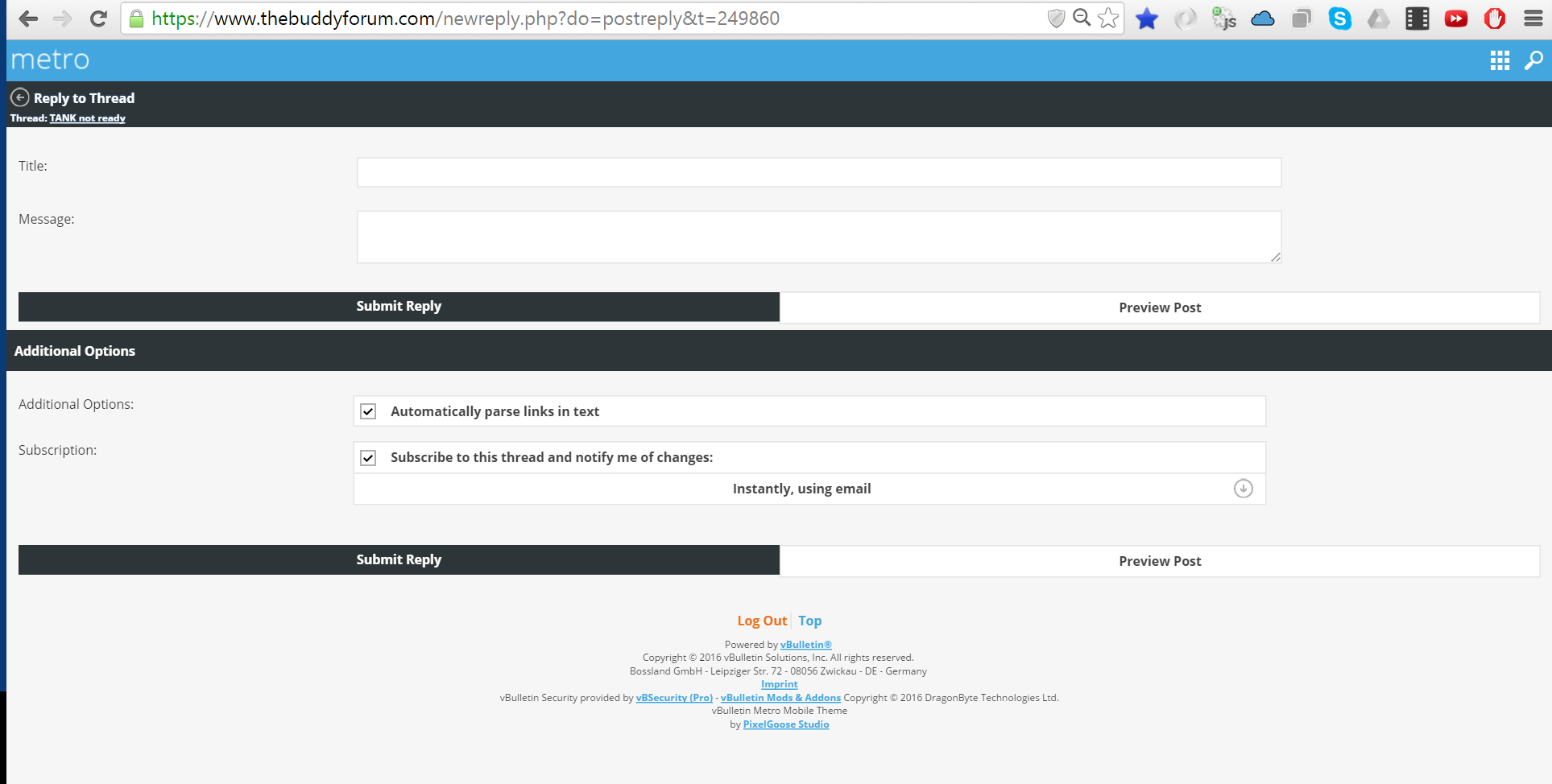The image size is (1552, 784).
Task: Focus the Message text area
Action: pyautogui.click(x=819, y=237)
